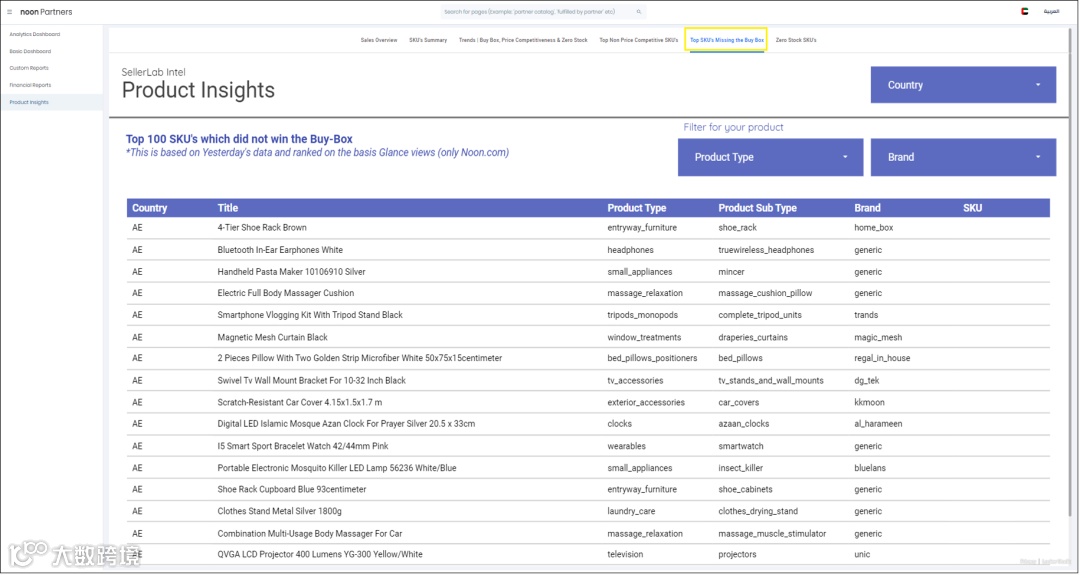Open the Zero Stock SKU's tab
The image size is (1080, 575).
[x=796, y=40]
